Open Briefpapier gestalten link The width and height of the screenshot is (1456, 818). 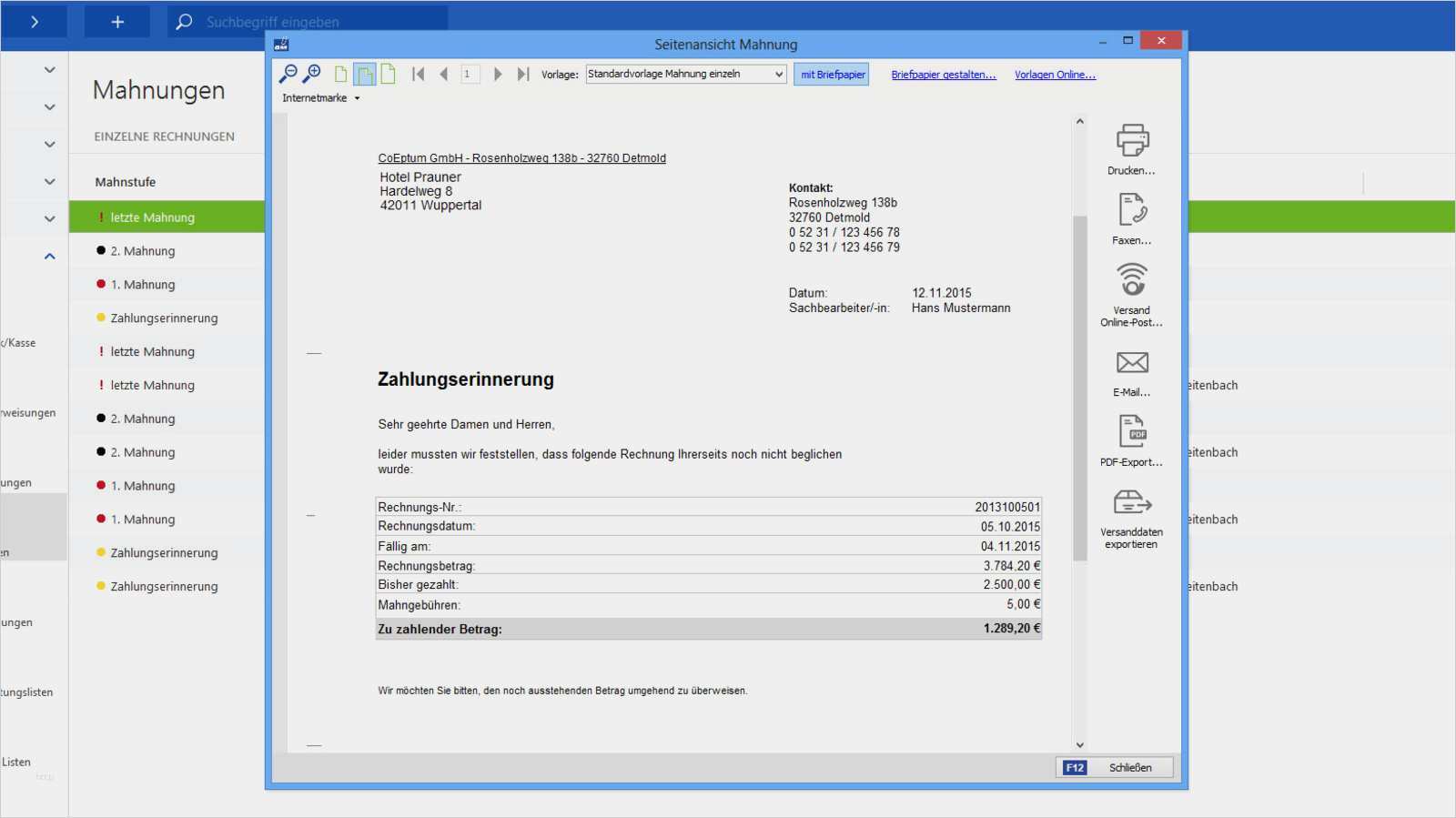click(944, 75)
